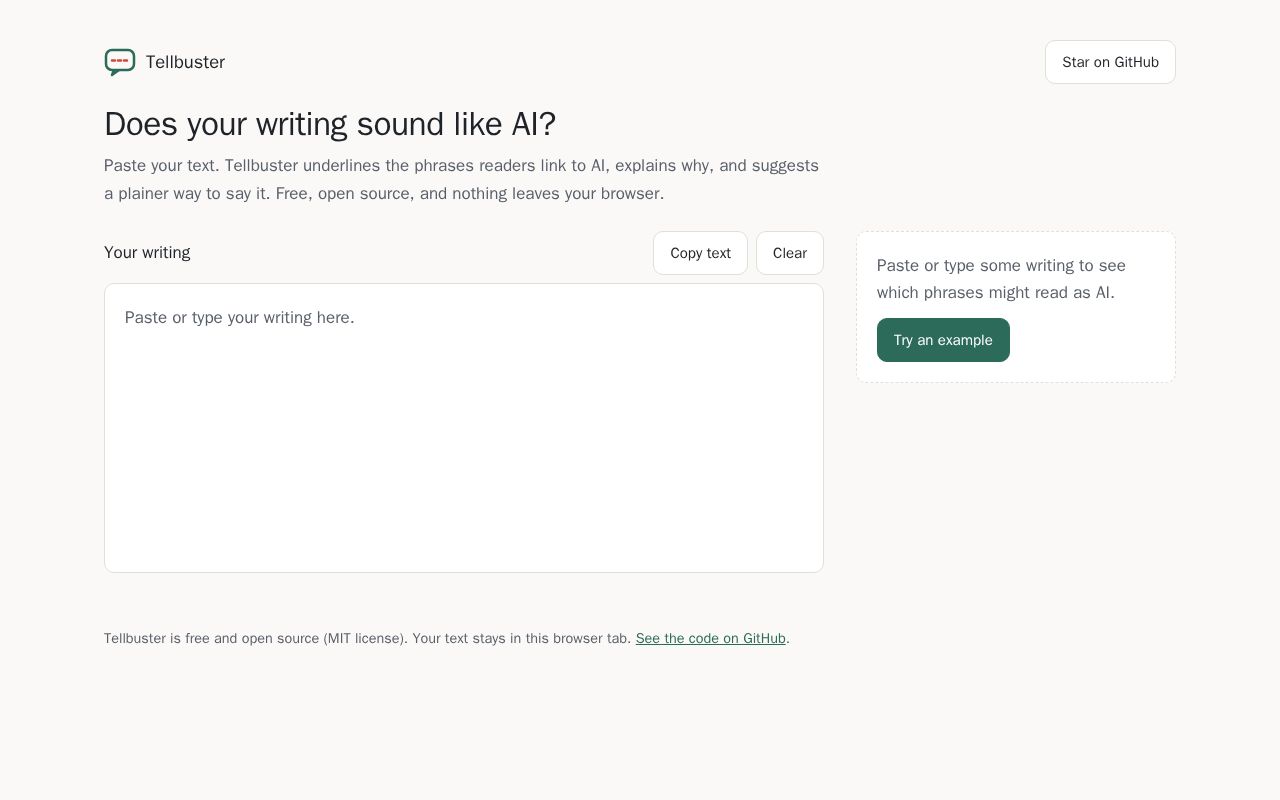
Task: Click the Tellbuster speech bubble logo icon
Action: click(120, 62)
